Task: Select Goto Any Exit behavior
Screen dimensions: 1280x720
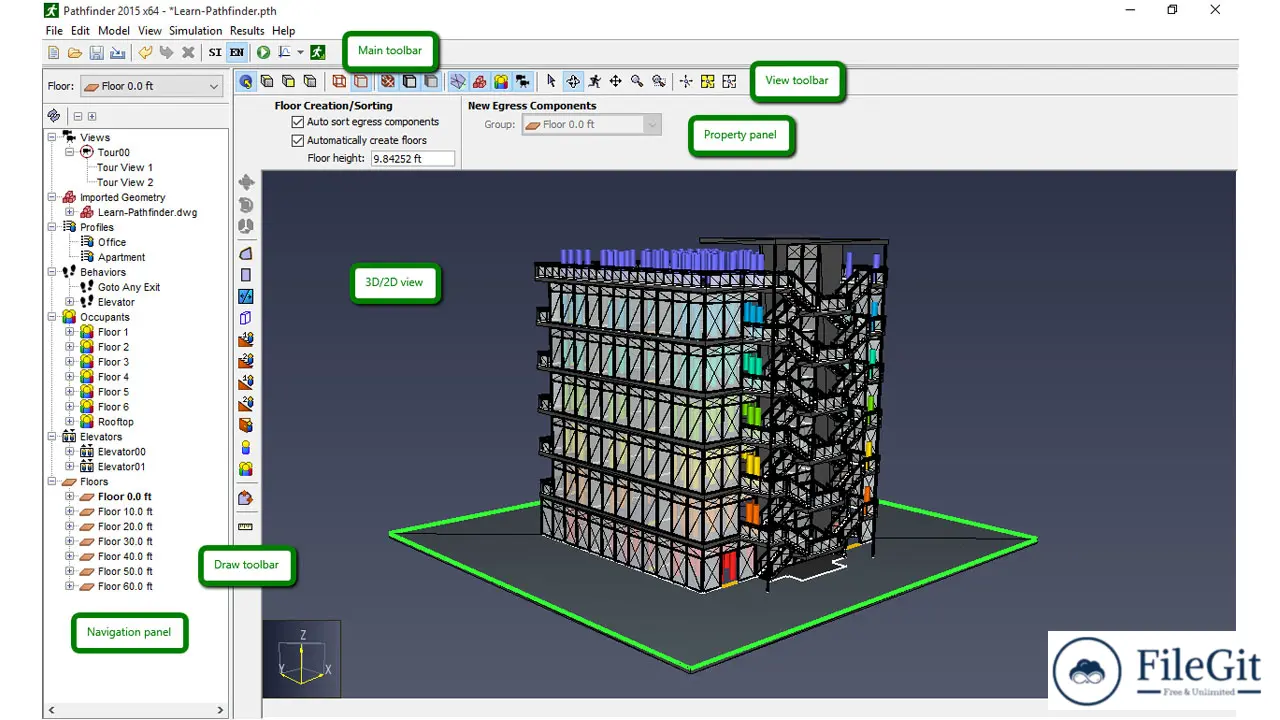Action: (x=129, y=287)
